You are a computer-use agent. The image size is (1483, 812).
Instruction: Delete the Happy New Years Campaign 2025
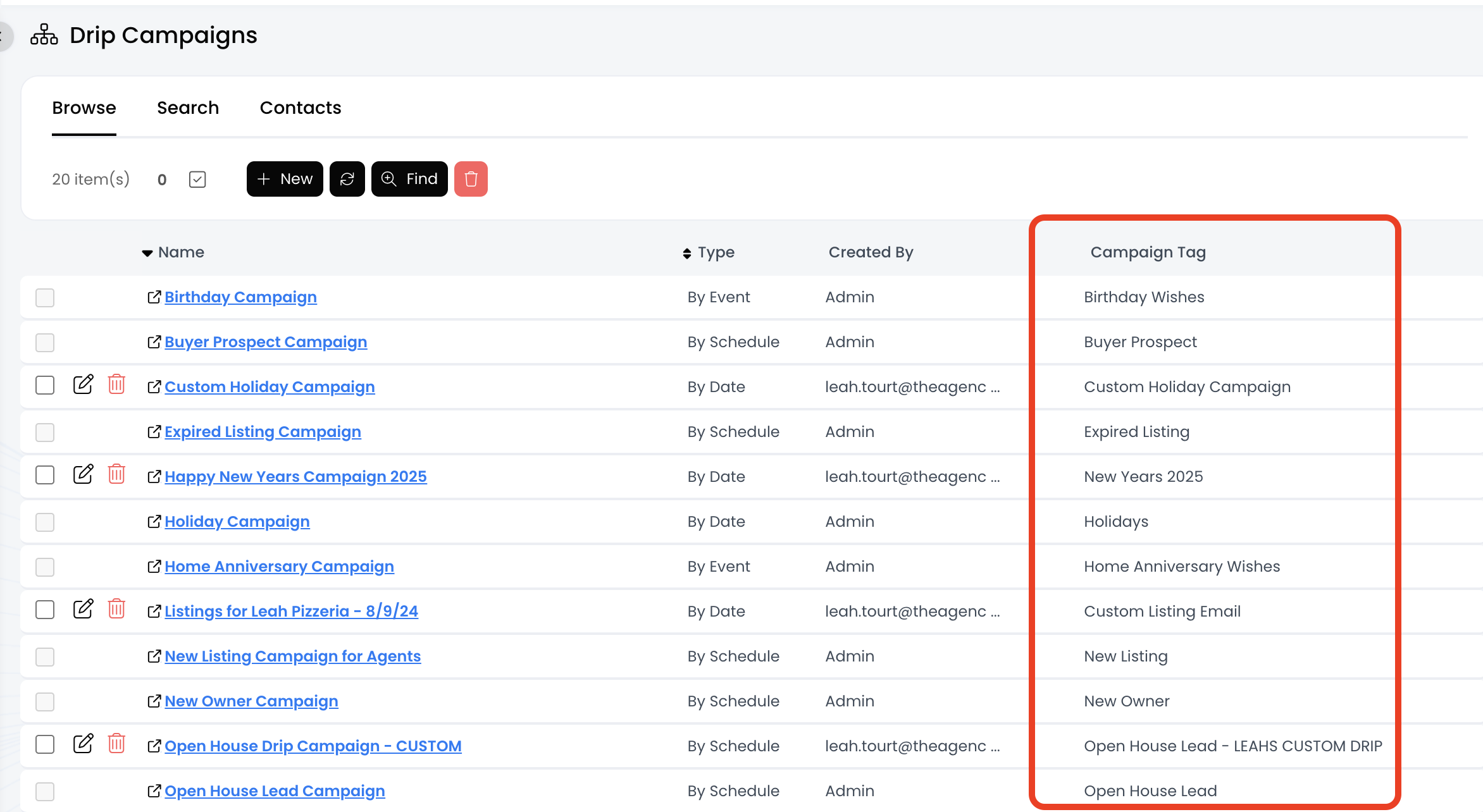(x=116, y=474)
